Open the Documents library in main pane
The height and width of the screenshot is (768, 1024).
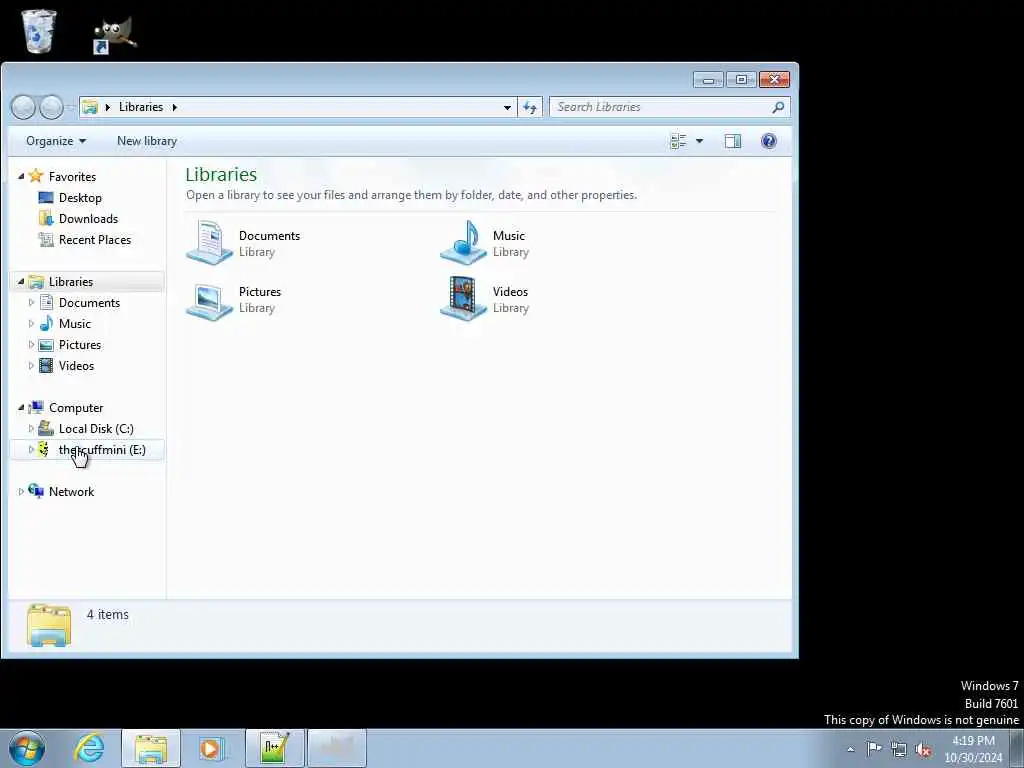[x=243, y=243]
